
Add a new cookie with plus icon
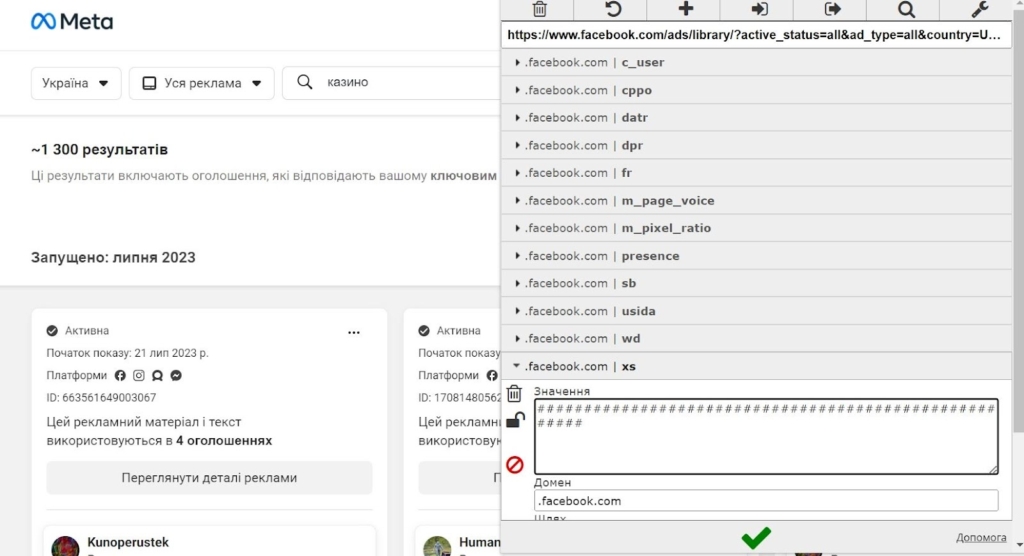tap(685, 10)
